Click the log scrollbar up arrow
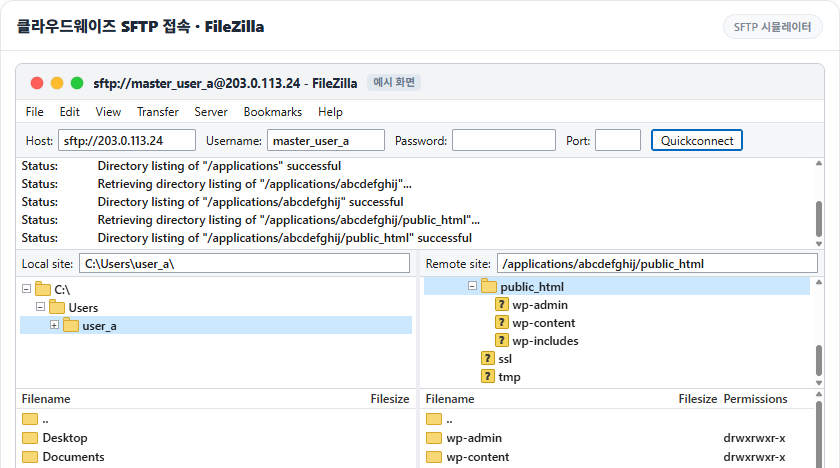This screenshot has width=840, height=468. (x=819, y=163)
